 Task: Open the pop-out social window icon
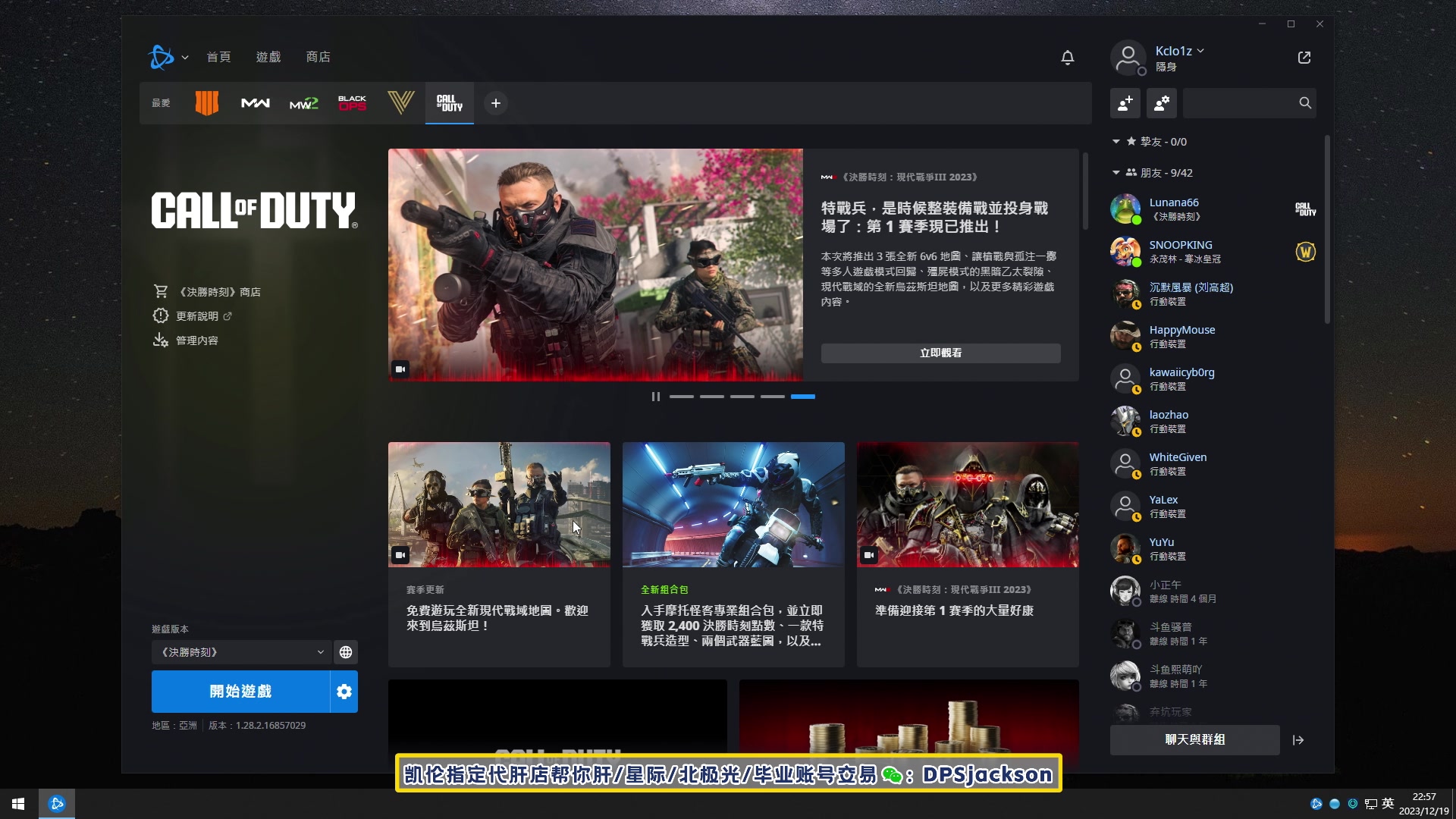pos(1304,58)
